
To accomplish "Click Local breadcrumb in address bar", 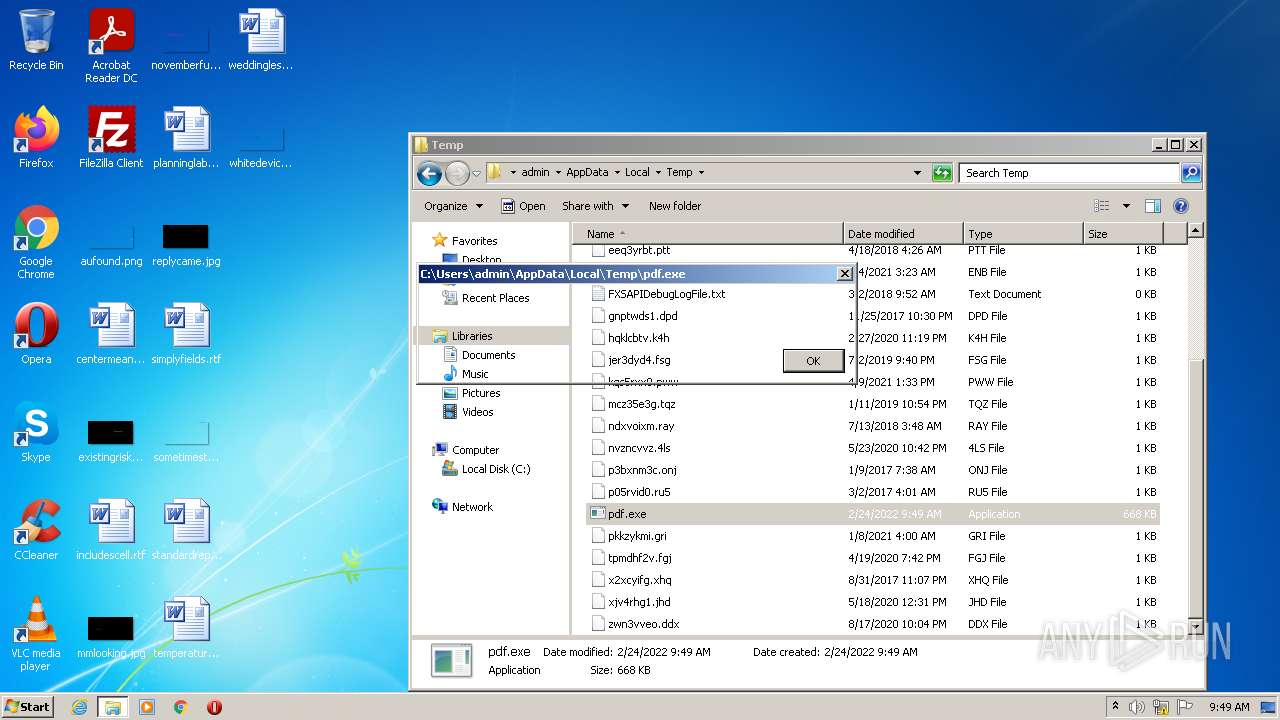I will [x=637, y=173].
